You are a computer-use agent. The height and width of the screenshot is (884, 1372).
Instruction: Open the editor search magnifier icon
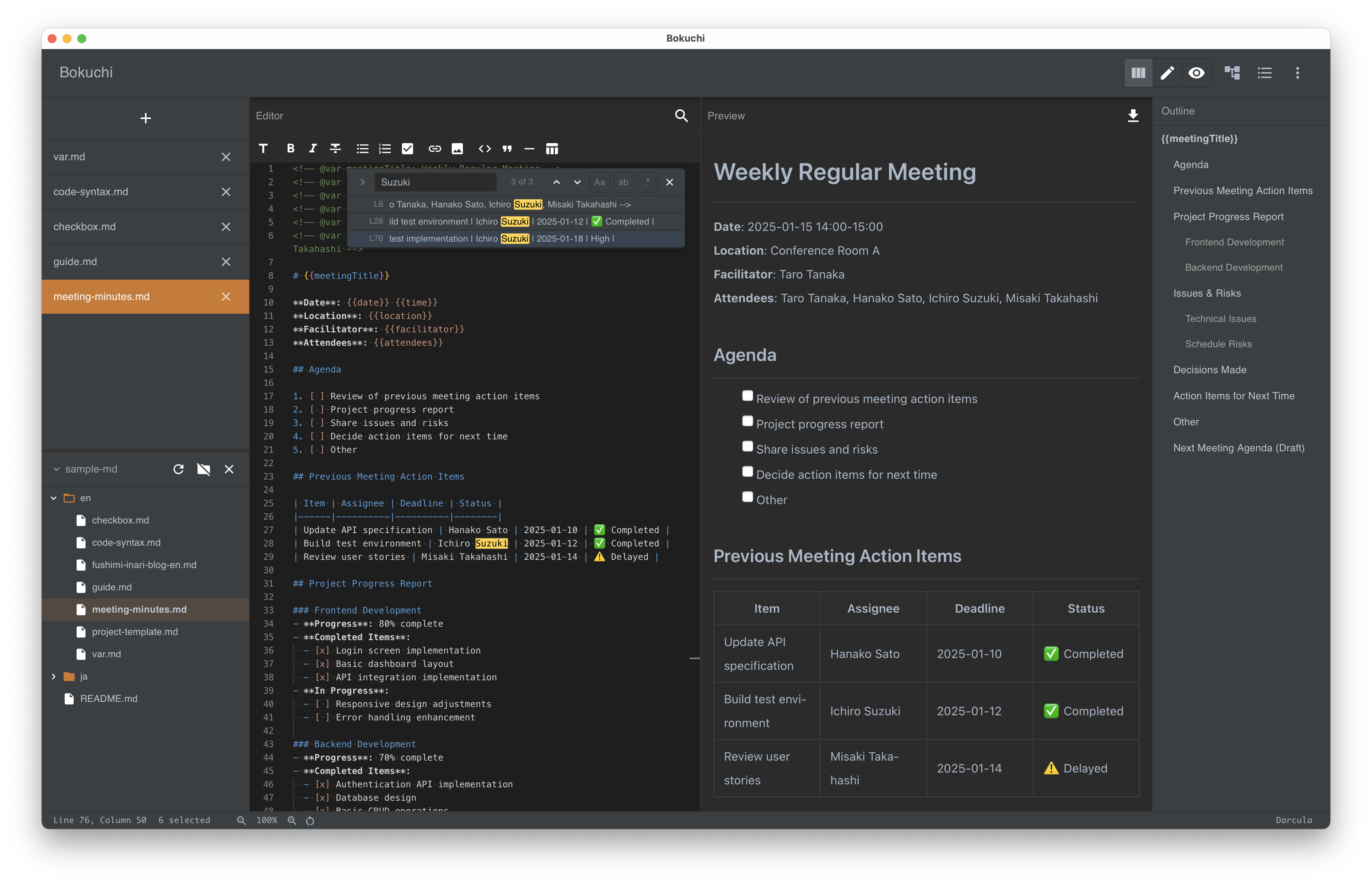(x=681, y=116)
